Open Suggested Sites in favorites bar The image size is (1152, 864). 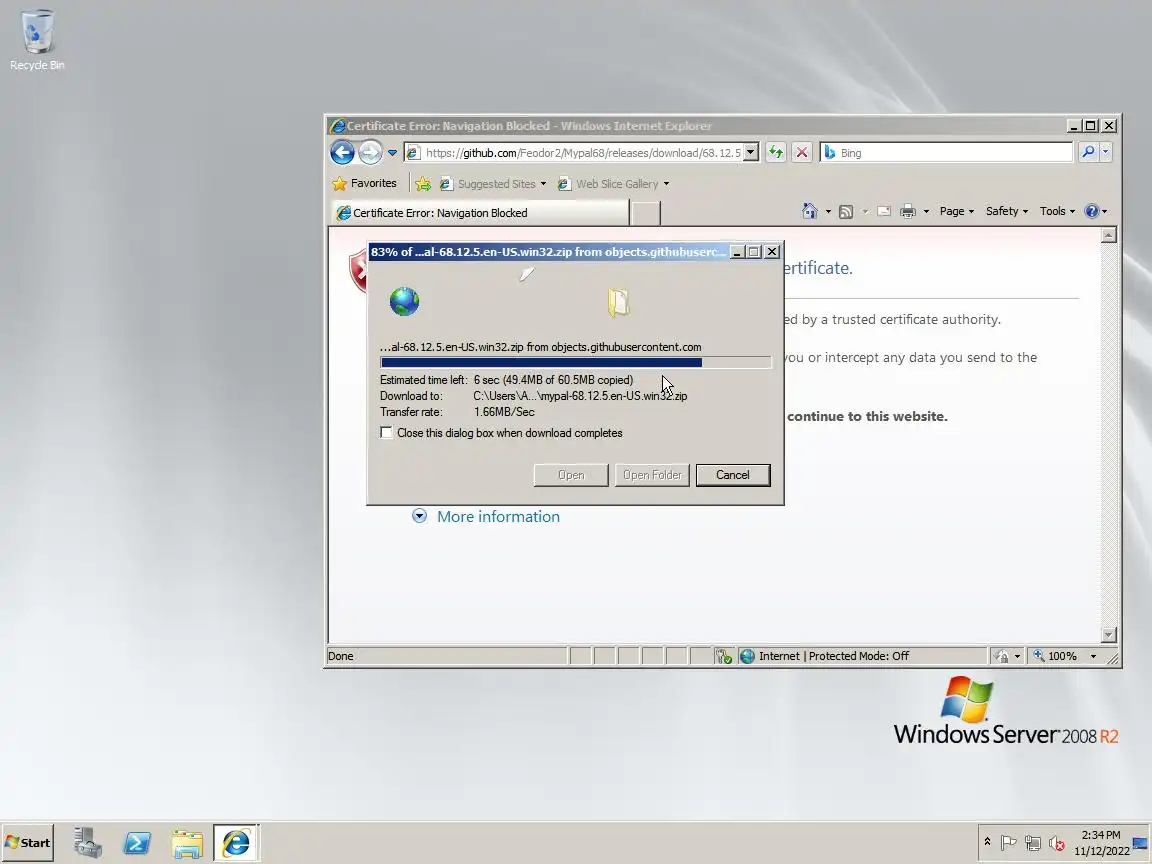coord(493,184)
